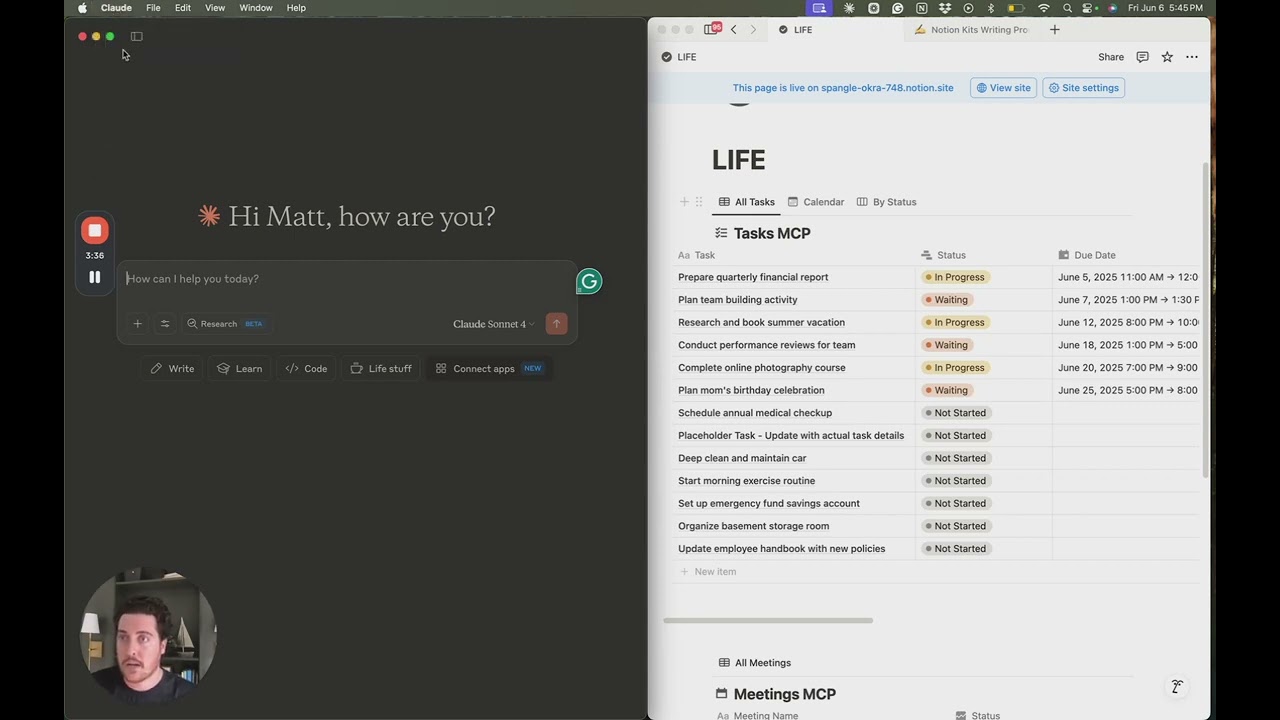Click the drag handle beside All Tasks
This screenshot has height=720, width=1280.
(699, 202)
